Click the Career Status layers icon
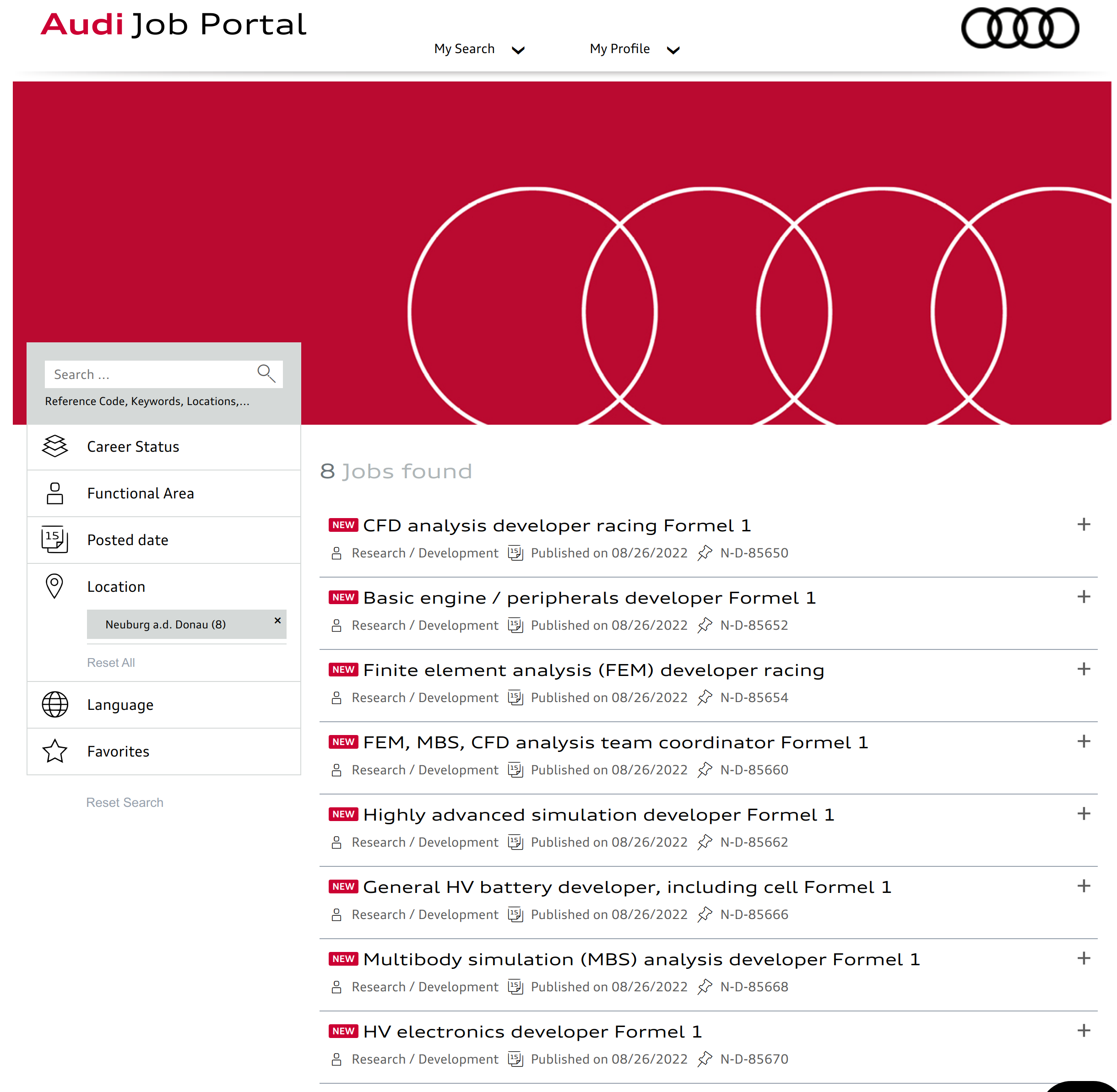 (55, 446)
